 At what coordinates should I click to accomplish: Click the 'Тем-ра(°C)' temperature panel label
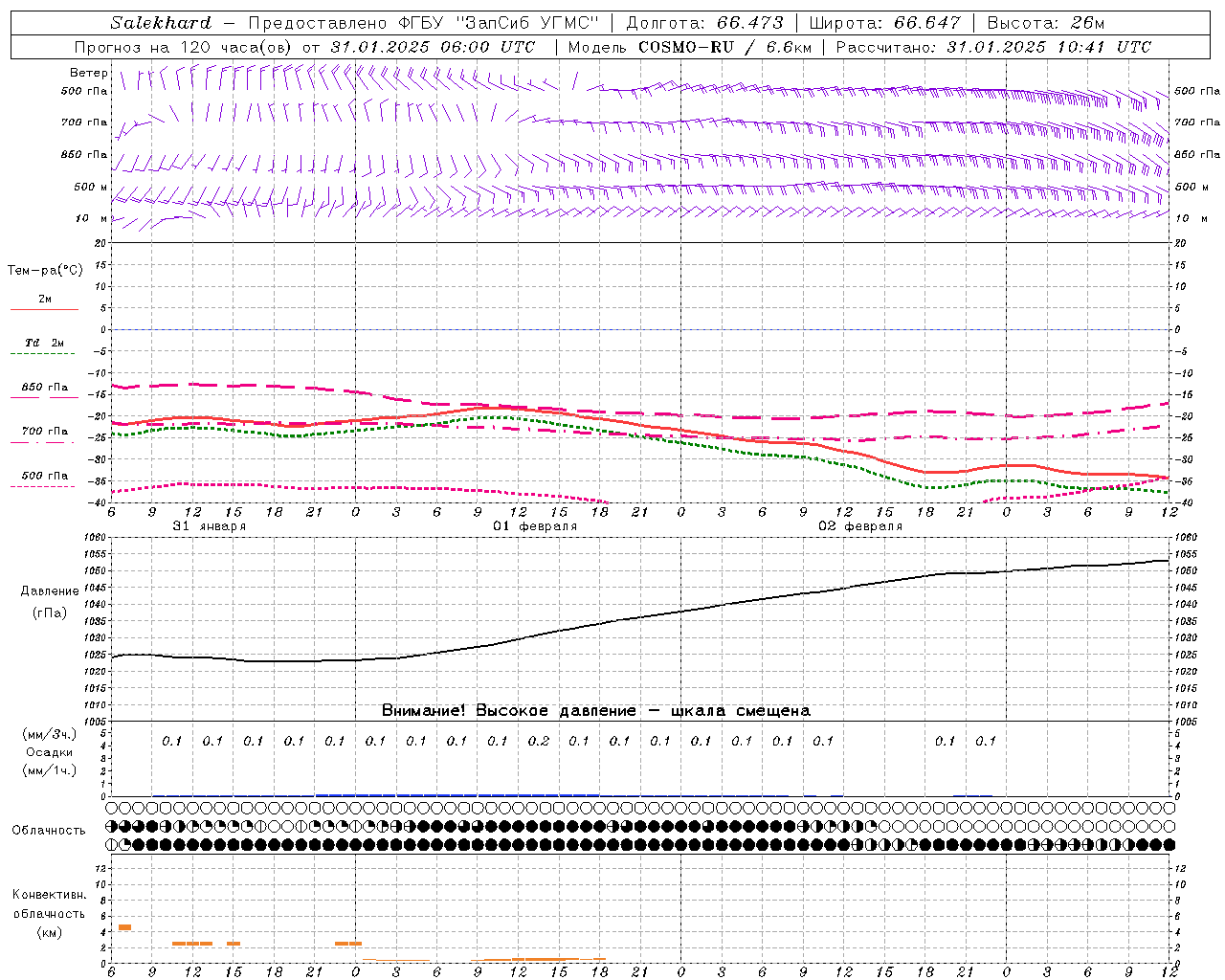(45, 271)
